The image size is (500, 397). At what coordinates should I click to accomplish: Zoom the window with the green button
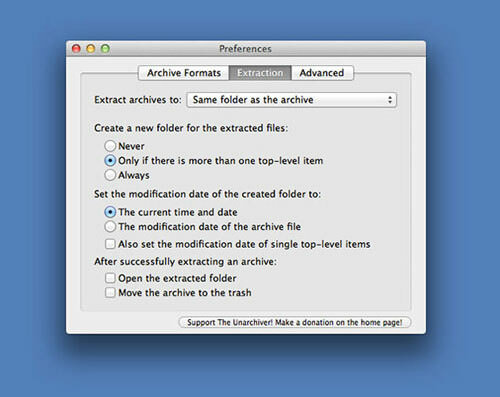105,49
